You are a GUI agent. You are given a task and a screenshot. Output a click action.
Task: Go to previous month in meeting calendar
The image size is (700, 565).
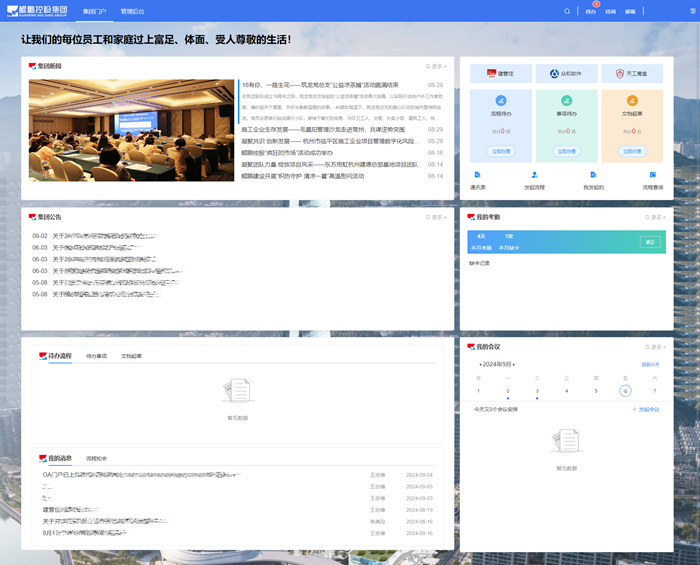(x=480, y=365)
